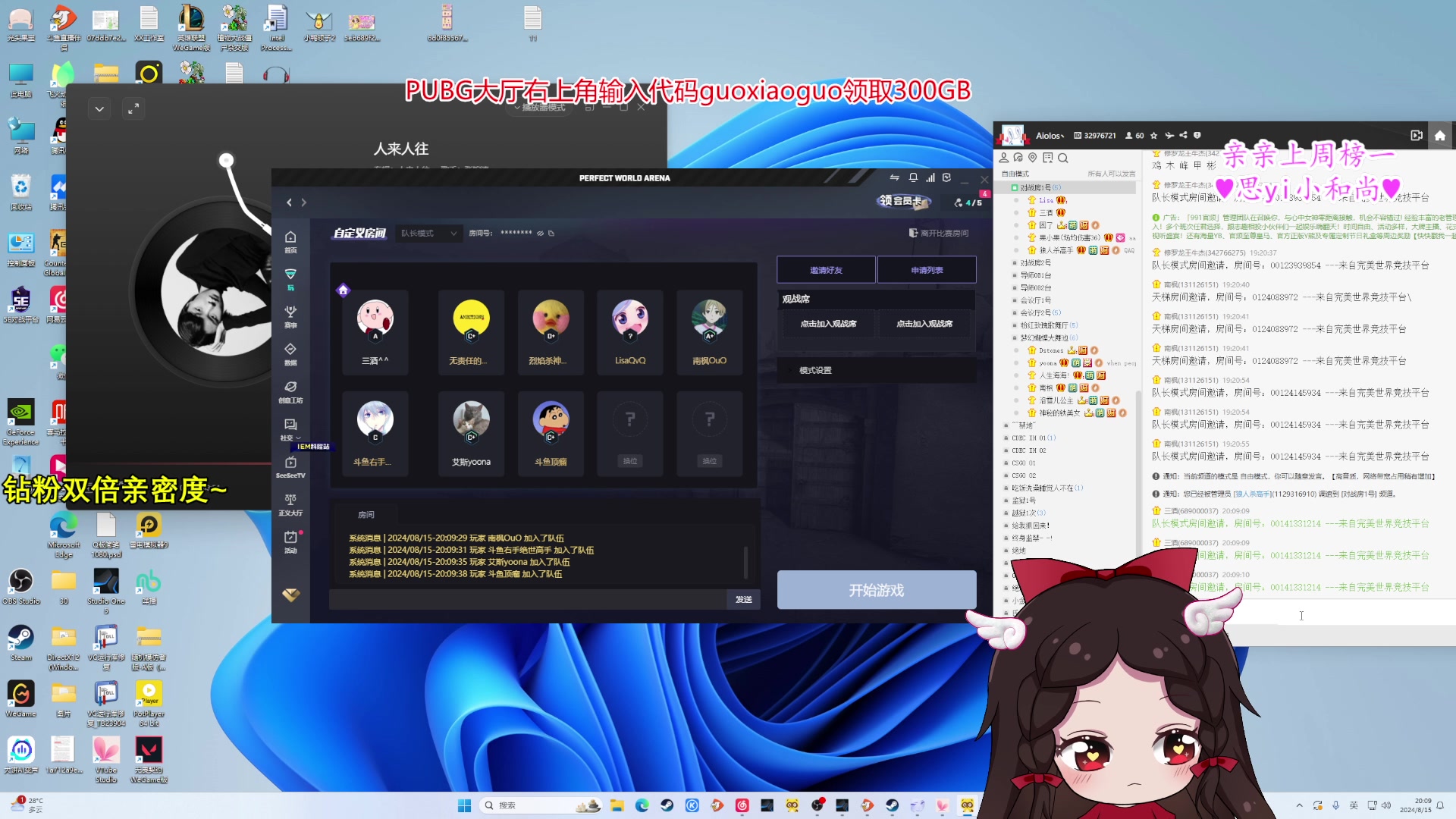Toggle room number visibility eye icon
This screenshot has height=819, width=1456.
coord(541,234)
